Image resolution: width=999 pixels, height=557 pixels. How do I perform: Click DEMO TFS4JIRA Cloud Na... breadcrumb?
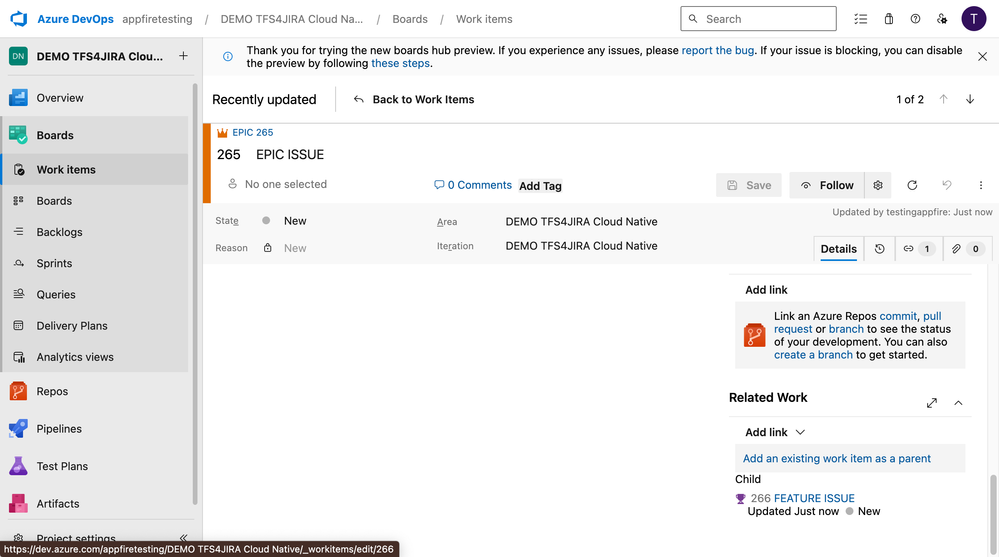[x=292, y=19]
